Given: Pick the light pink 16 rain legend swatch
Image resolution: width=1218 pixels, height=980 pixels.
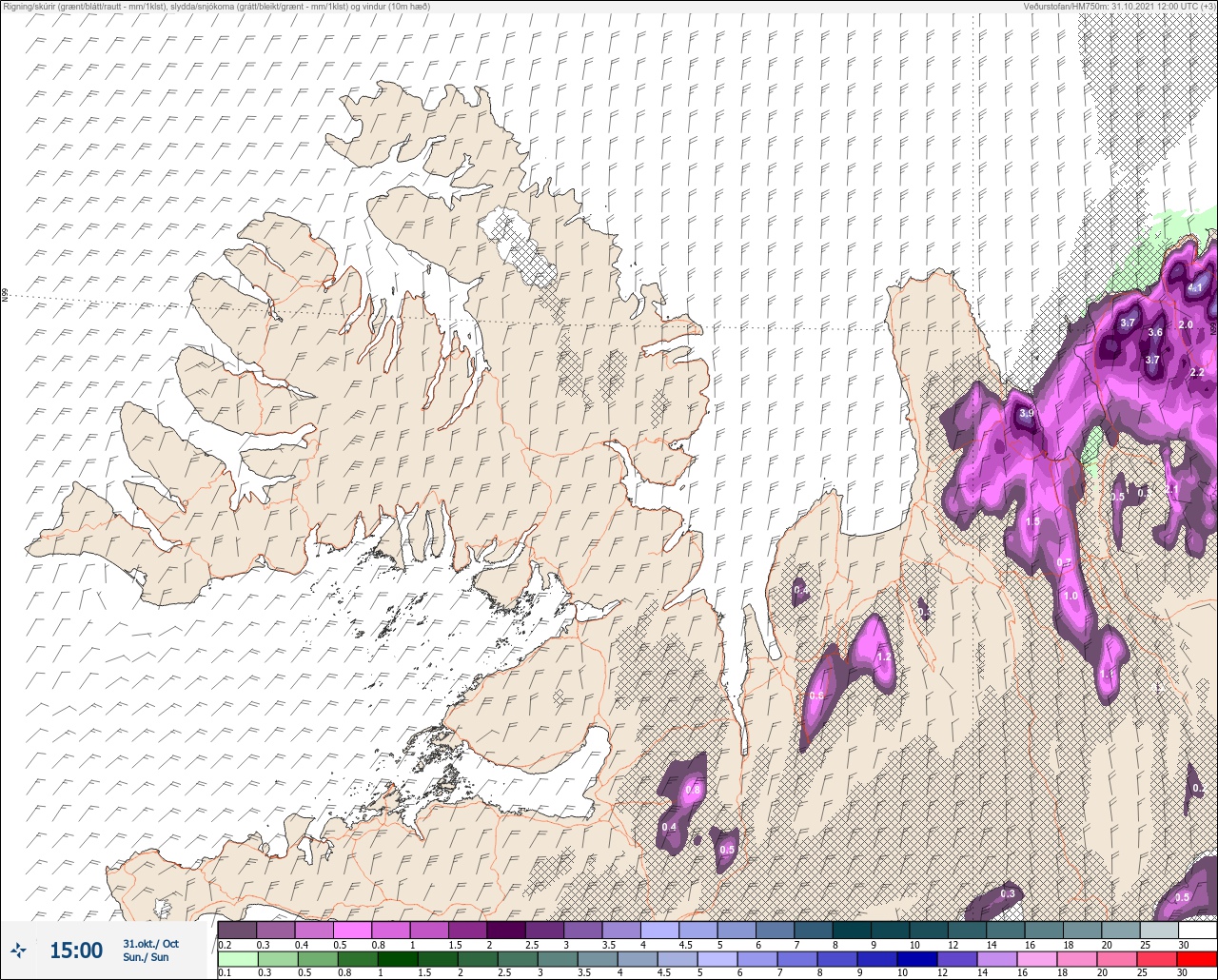Looking at the screenshot, I should click(x=1036, y=958).
